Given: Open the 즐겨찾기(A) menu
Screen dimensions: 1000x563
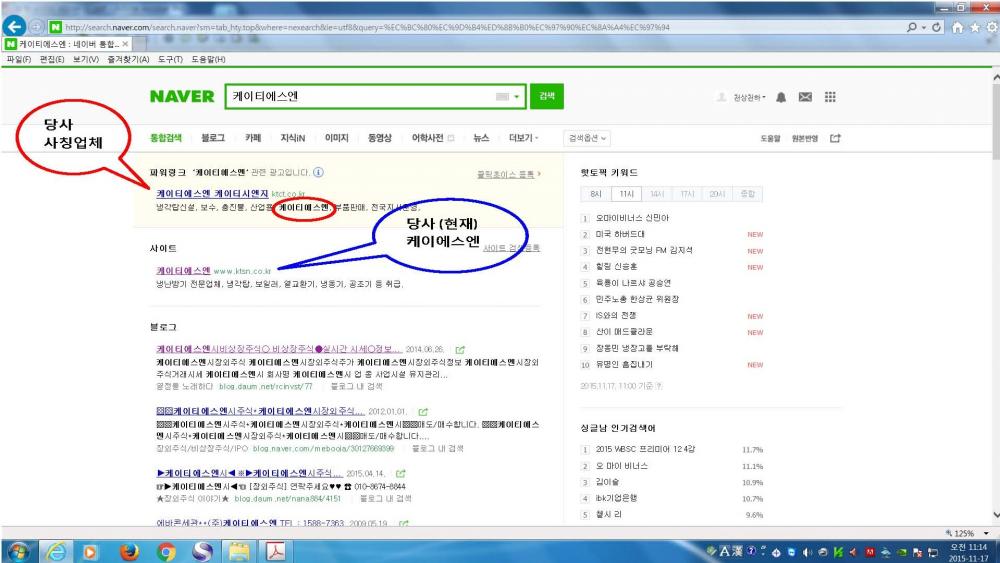Looking at the screenshot, I should click(128, 59).
